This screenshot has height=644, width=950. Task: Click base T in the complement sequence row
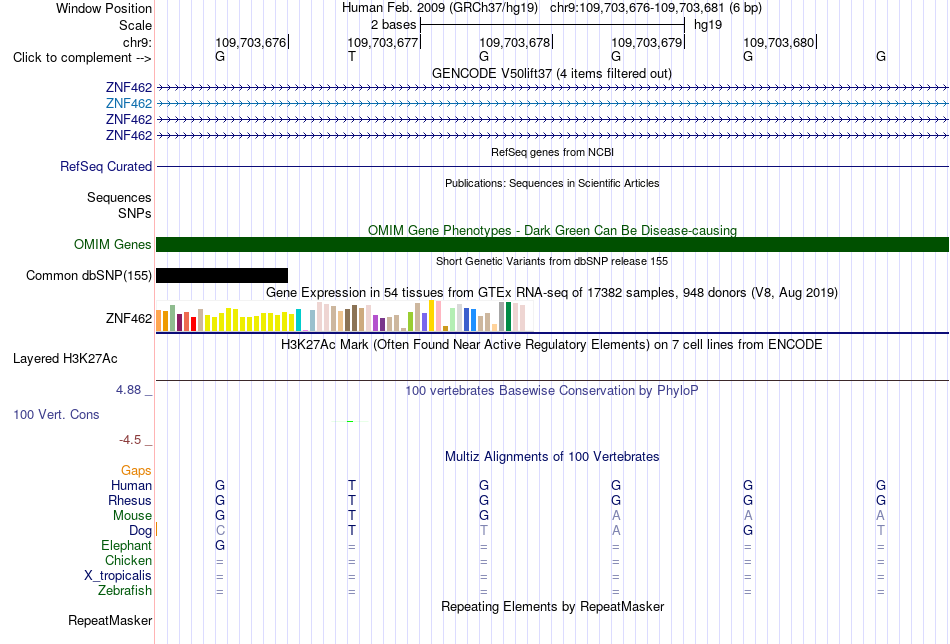pos(351,56)
